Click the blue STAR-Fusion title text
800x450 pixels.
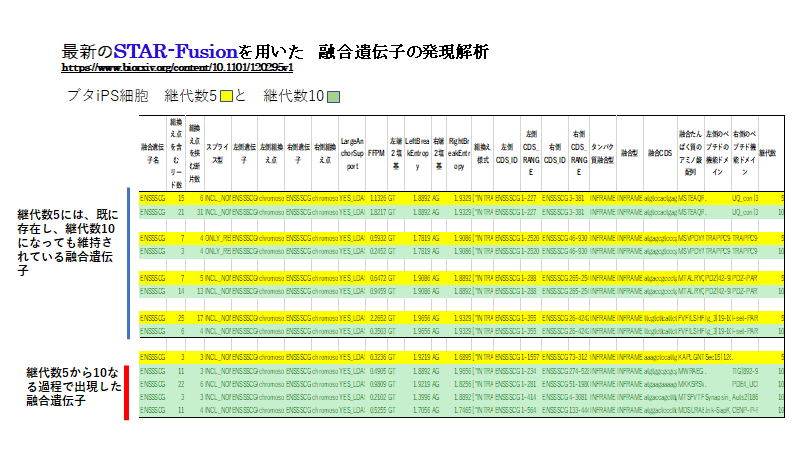(175, 51)
